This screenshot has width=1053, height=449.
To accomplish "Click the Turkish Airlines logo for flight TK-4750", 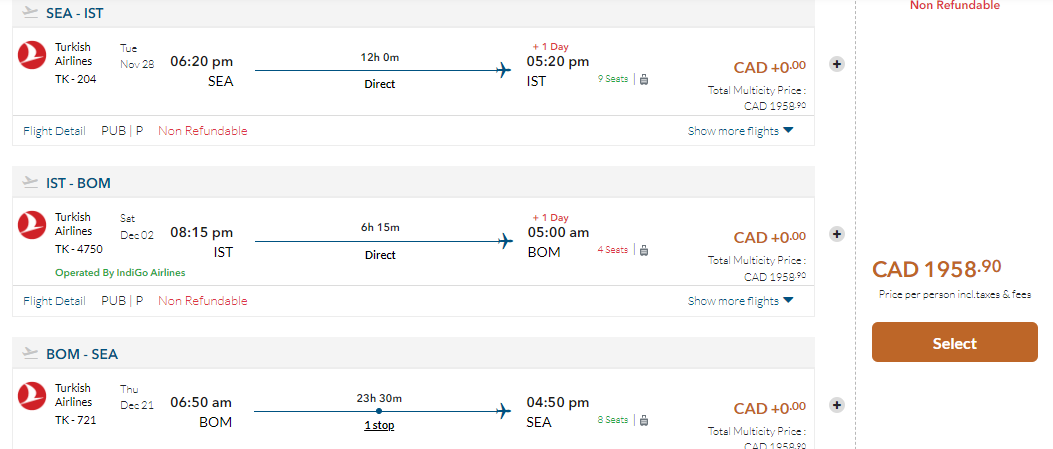I will pyautogui.click(x=32, y=226).
